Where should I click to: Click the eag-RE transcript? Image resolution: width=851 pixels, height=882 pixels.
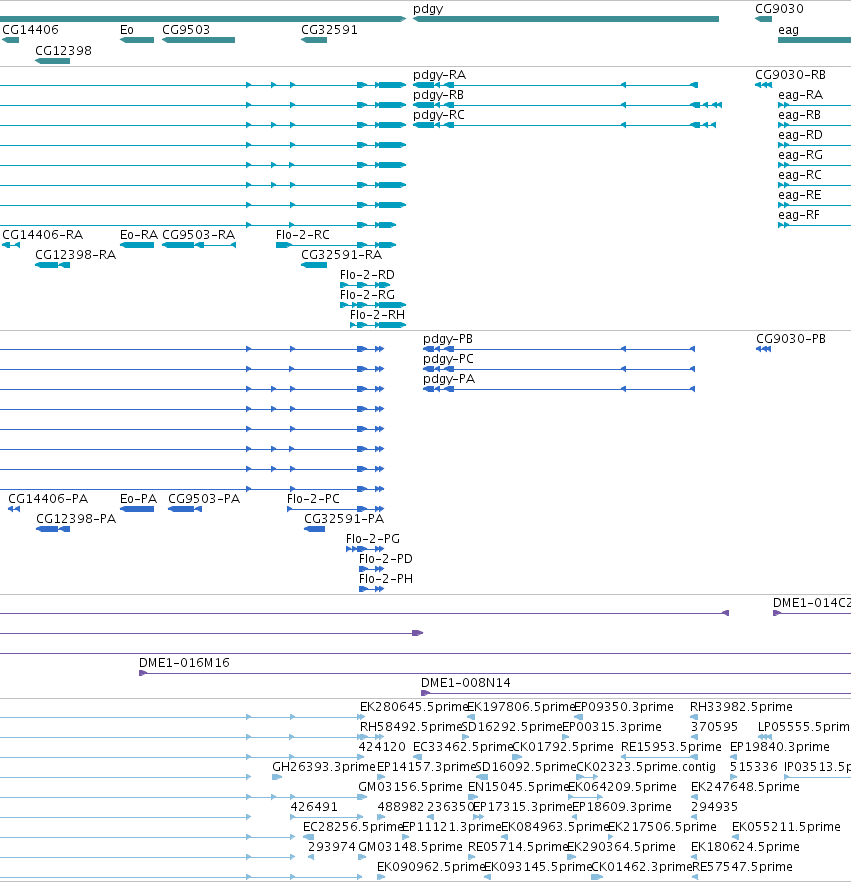point(814,205)
